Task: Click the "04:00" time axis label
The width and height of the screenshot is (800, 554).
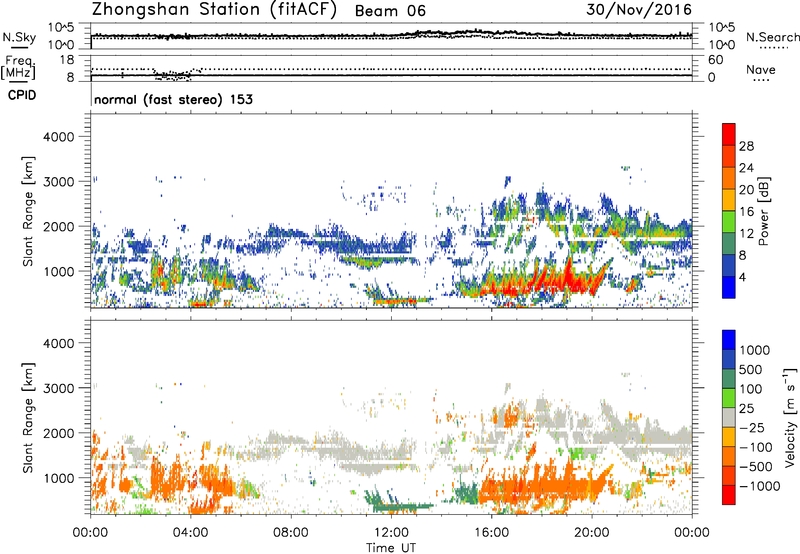Action: [190, 533]
